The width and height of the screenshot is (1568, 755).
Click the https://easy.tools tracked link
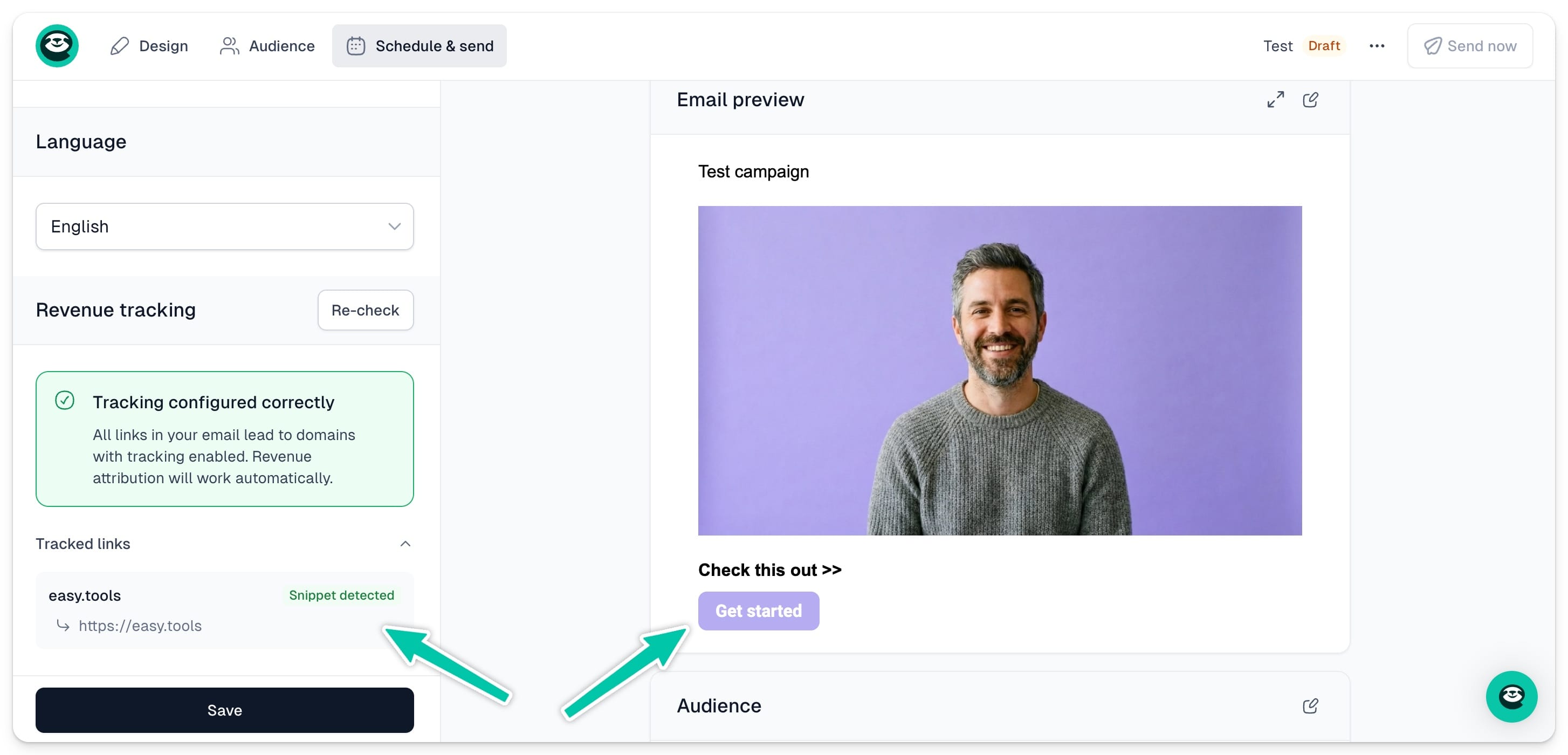pyautogui.click(x=140, y=626)
